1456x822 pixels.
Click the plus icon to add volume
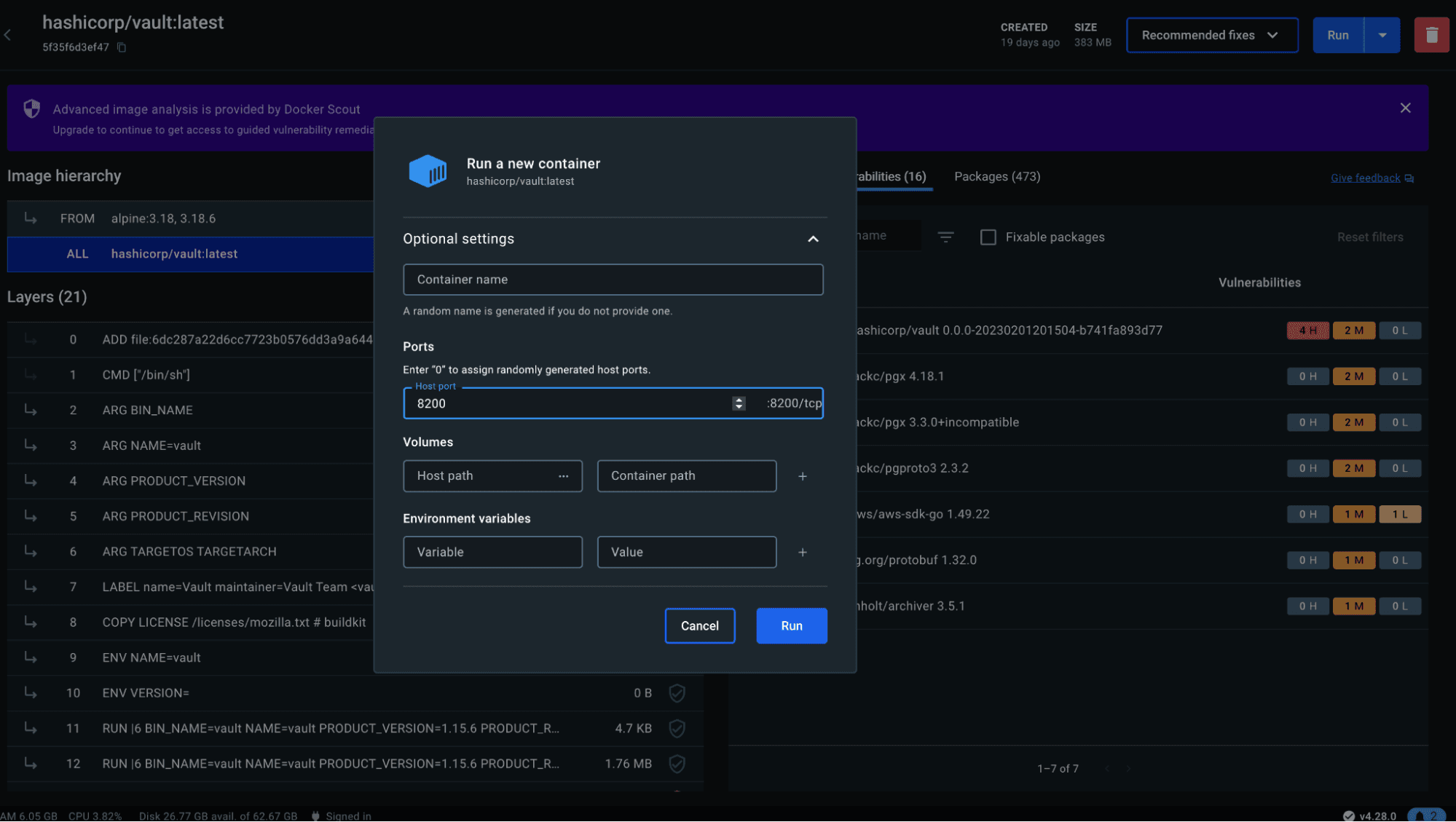pos(802,476)
